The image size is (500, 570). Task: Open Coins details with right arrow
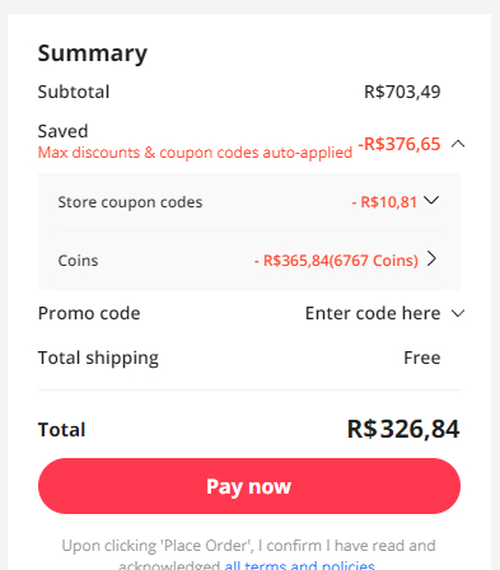coord(432,259)
